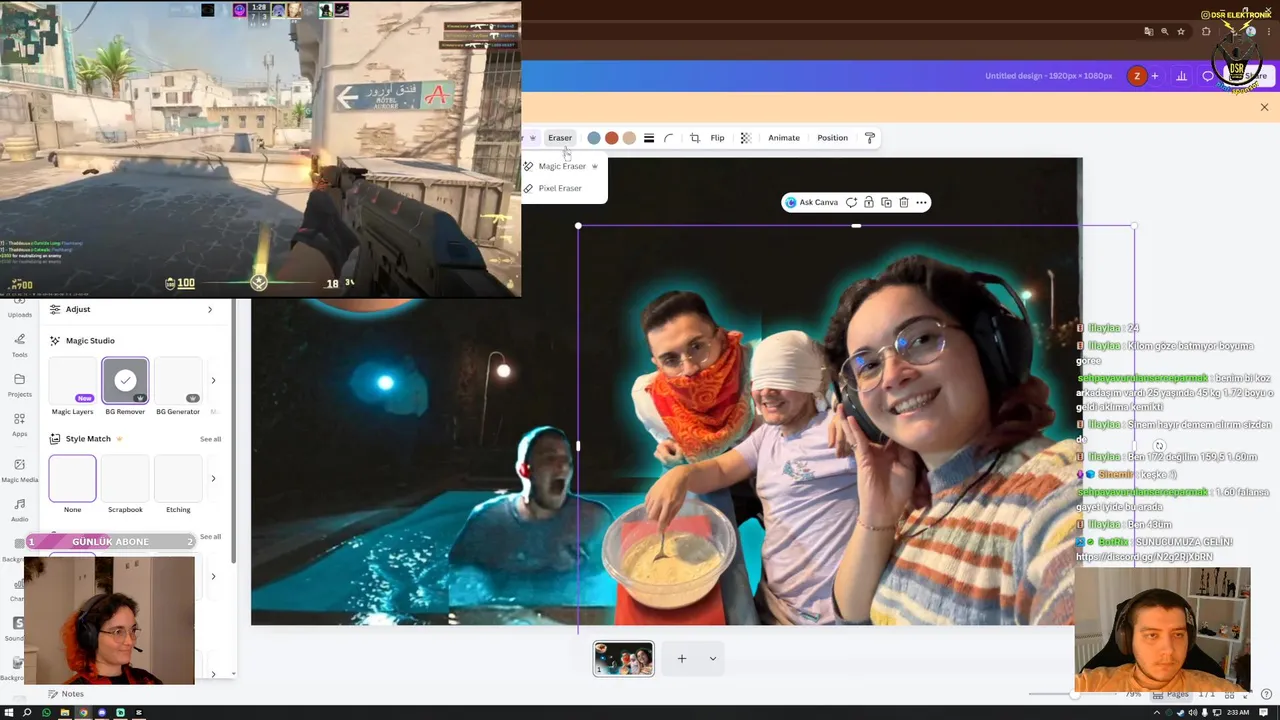This screenshot has height=720, width=1280.
Task: Activate the crop tool icon
Action: [695, 138]
